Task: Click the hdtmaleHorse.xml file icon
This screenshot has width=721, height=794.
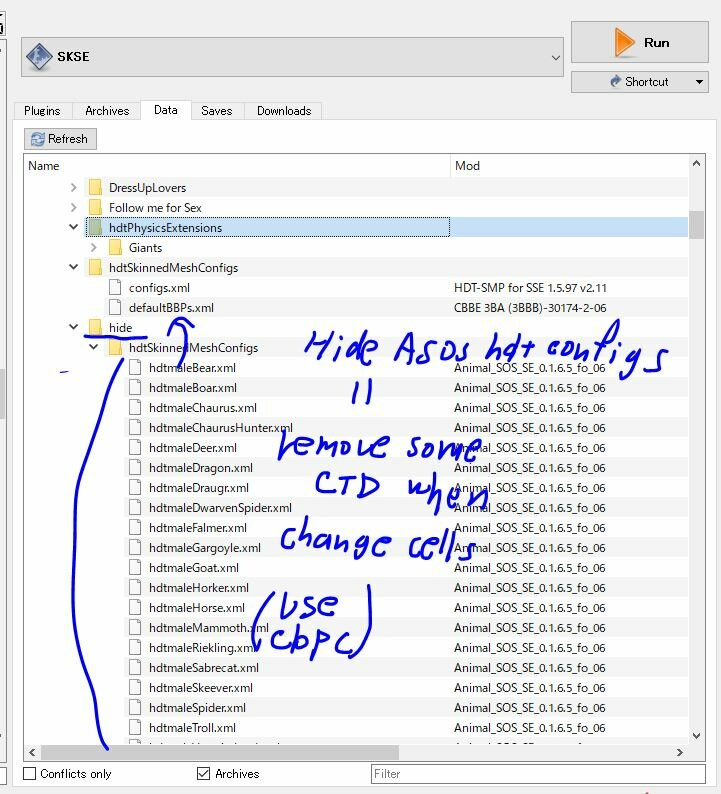Action: click(x=135, y=608)
